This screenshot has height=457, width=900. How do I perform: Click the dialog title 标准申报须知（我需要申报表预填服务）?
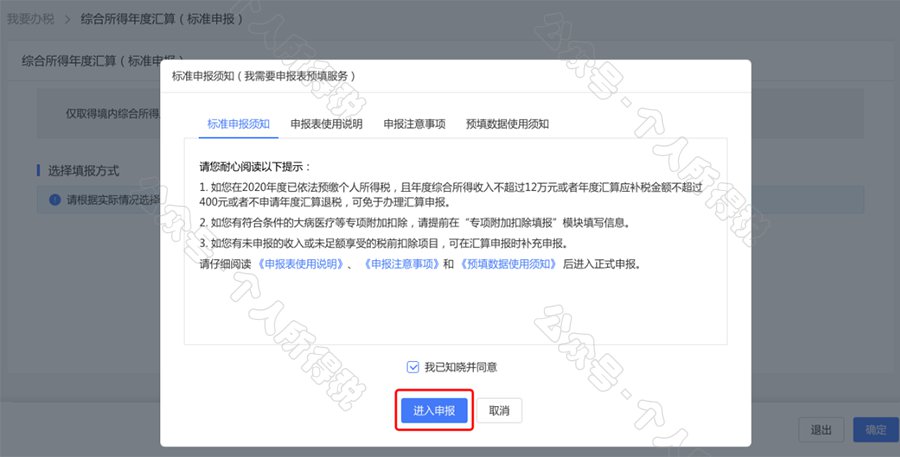click(265, 76)
